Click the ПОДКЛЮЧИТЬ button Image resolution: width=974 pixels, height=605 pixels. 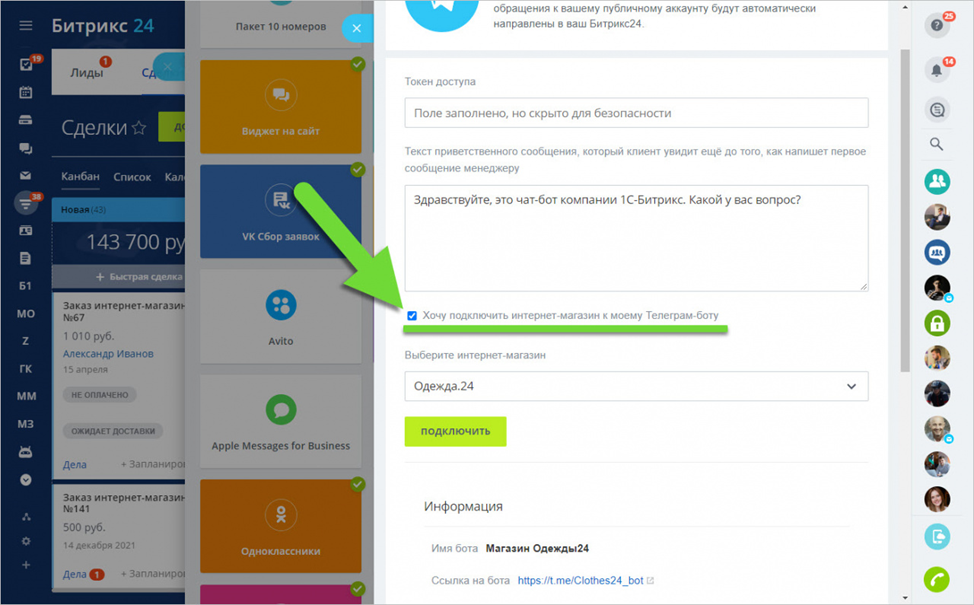click(455, 431)
